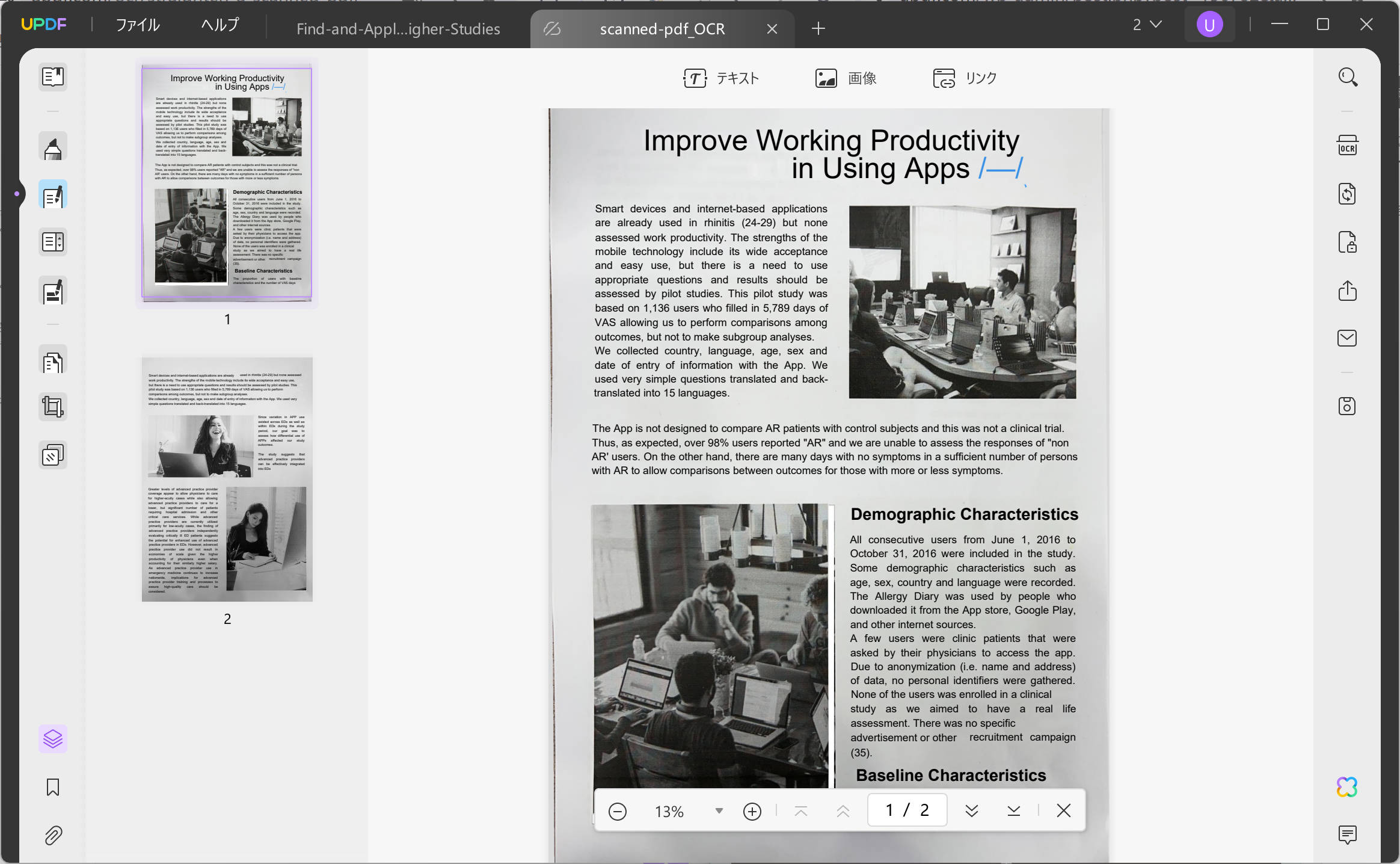Viewport: 1400px width, 864px height.
Task: Switch to Find-and-Appl...igher-Studies tab
Action: 398,29
